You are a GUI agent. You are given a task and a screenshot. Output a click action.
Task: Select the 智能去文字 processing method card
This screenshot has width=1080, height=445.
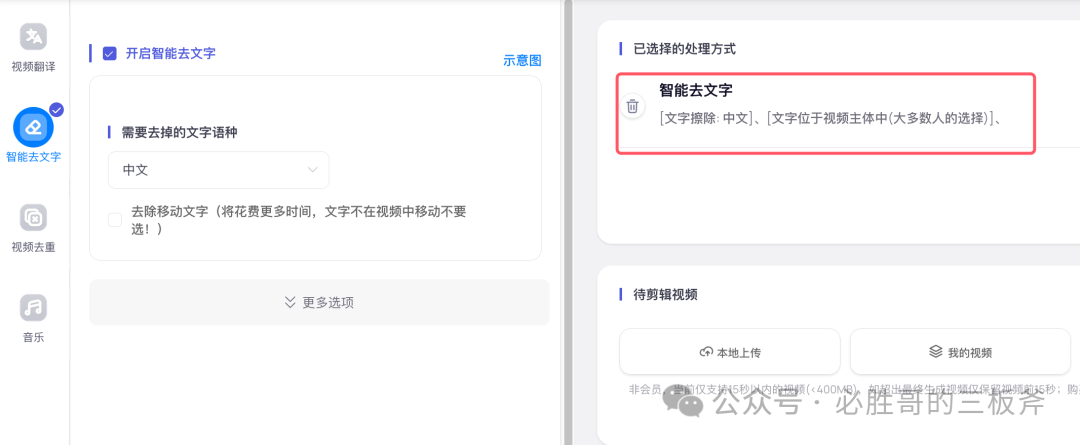[x=825, y=113]
